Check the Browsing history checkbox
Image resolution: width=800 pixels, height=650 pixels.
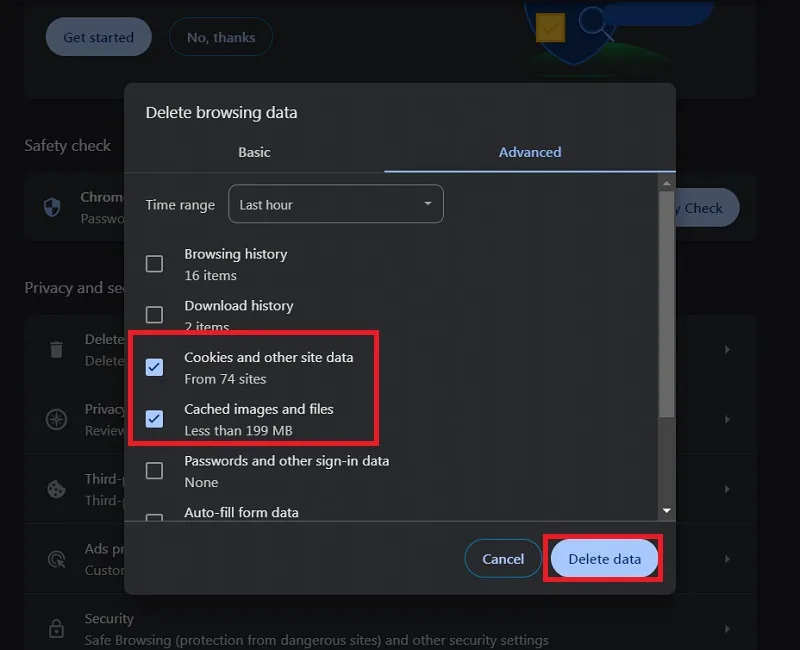pyautogui.click(x=154, y=264)
